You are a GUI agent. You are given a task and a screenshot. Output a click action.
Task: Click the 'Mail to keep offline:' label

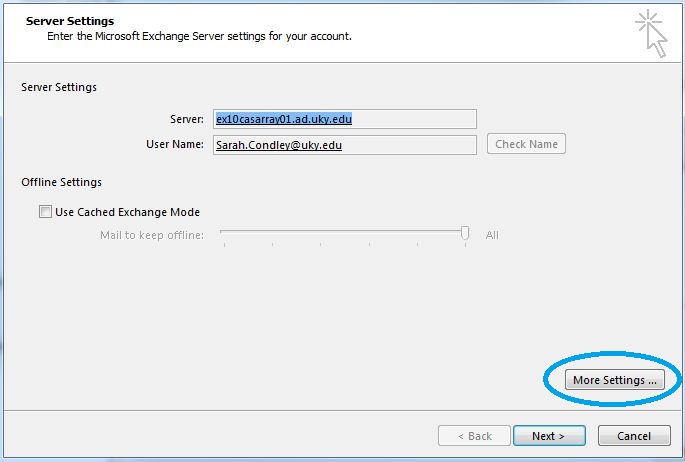152,235
